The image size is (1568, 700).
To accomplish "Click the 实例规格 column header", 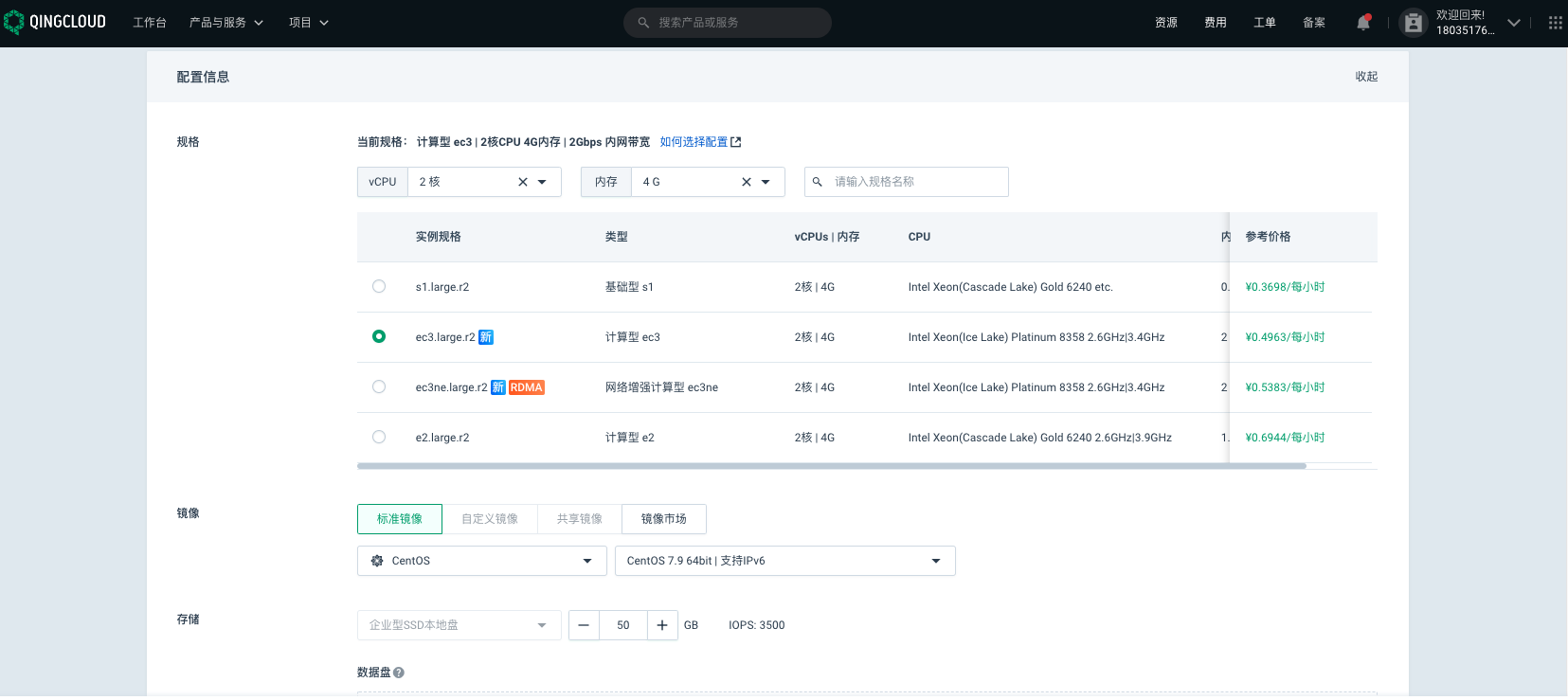I will [x=439, y=237].
